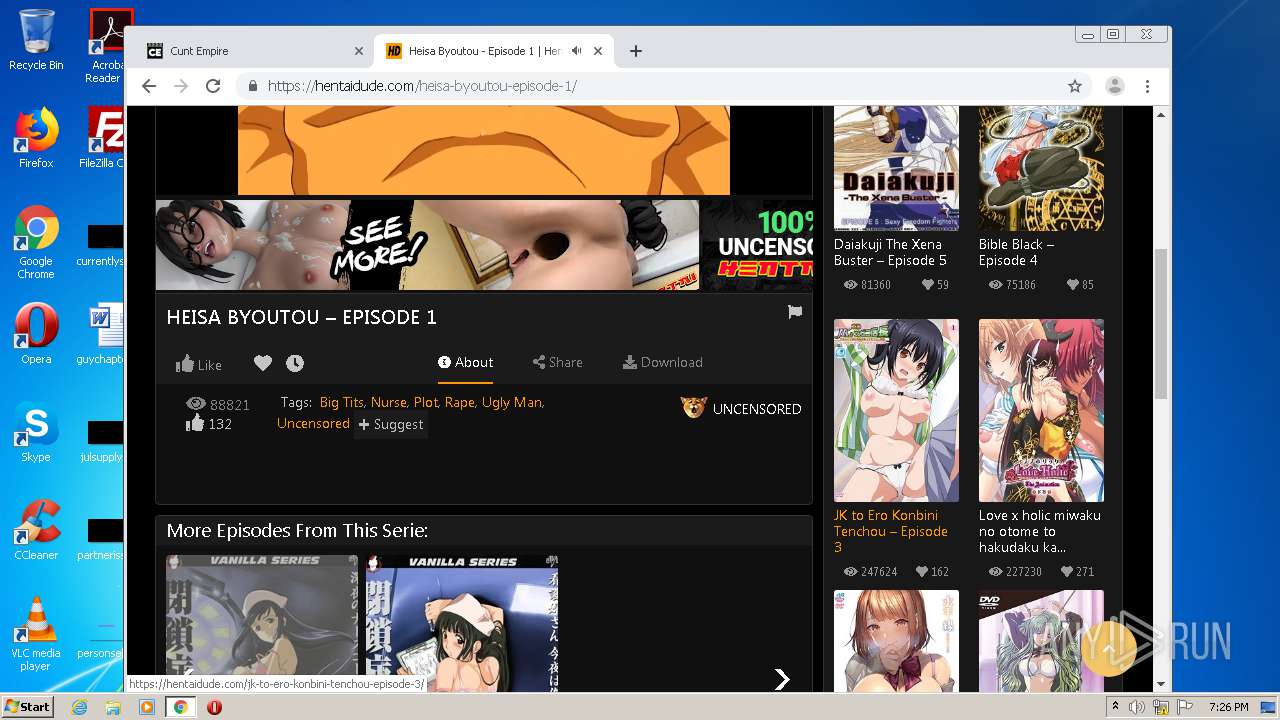Show hidden system tray icons
Image resolution: width=1280 pixels, height=720 pixels.
(1116, 707)
